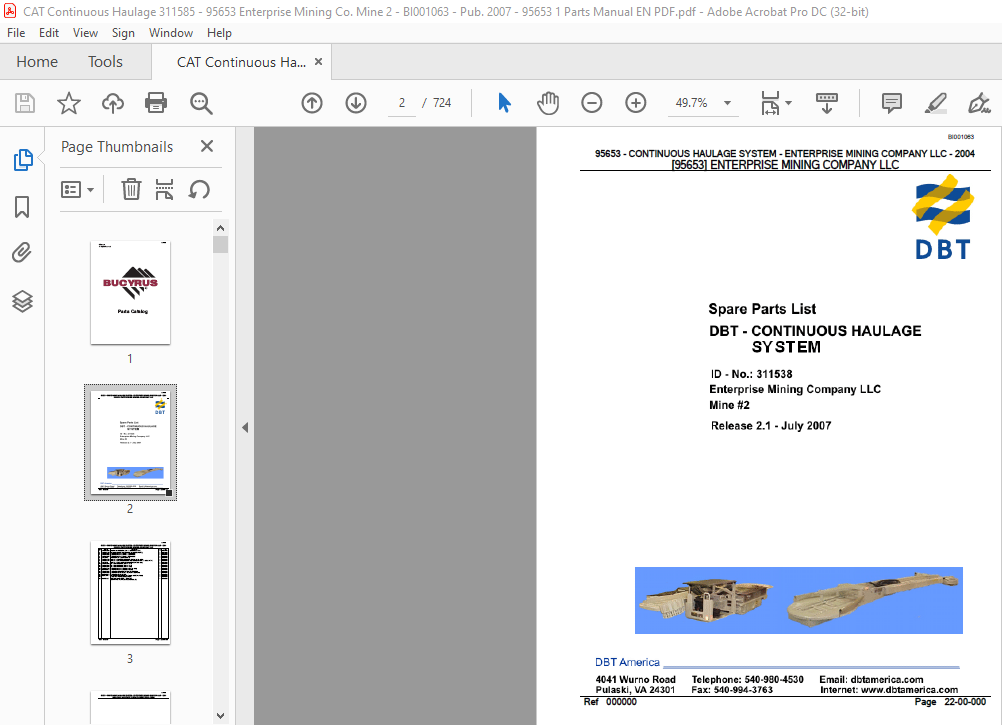The image size is (1002, 725).
Task: Click the cloud upload icon
Action: (x=112, y=103)
